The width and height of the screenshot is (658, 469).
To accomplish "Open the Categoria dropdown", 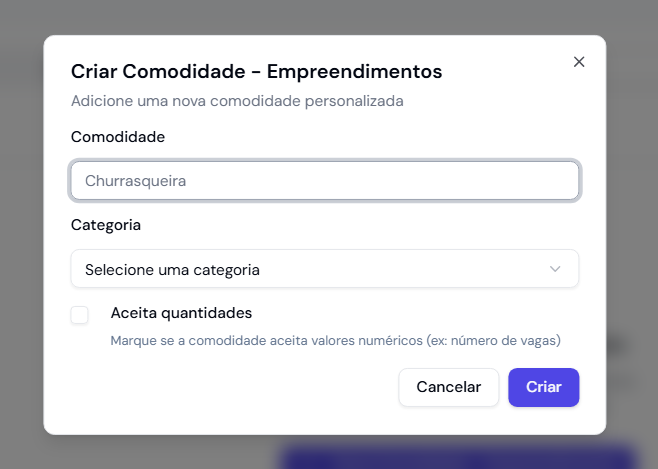I will [324, 269].
